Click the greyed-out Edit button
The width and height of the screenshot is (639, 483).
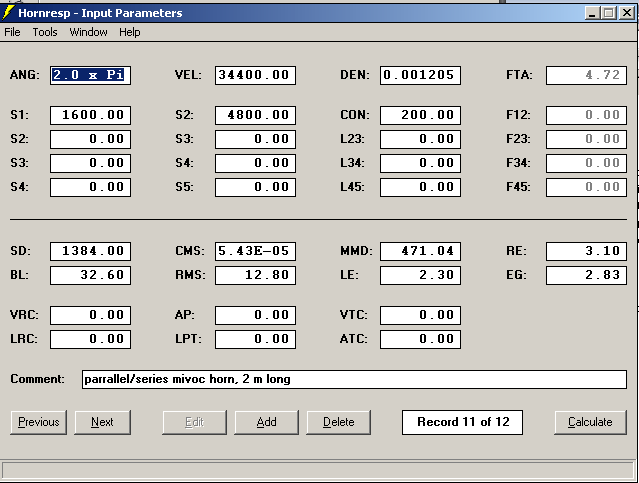click(194, 422)
